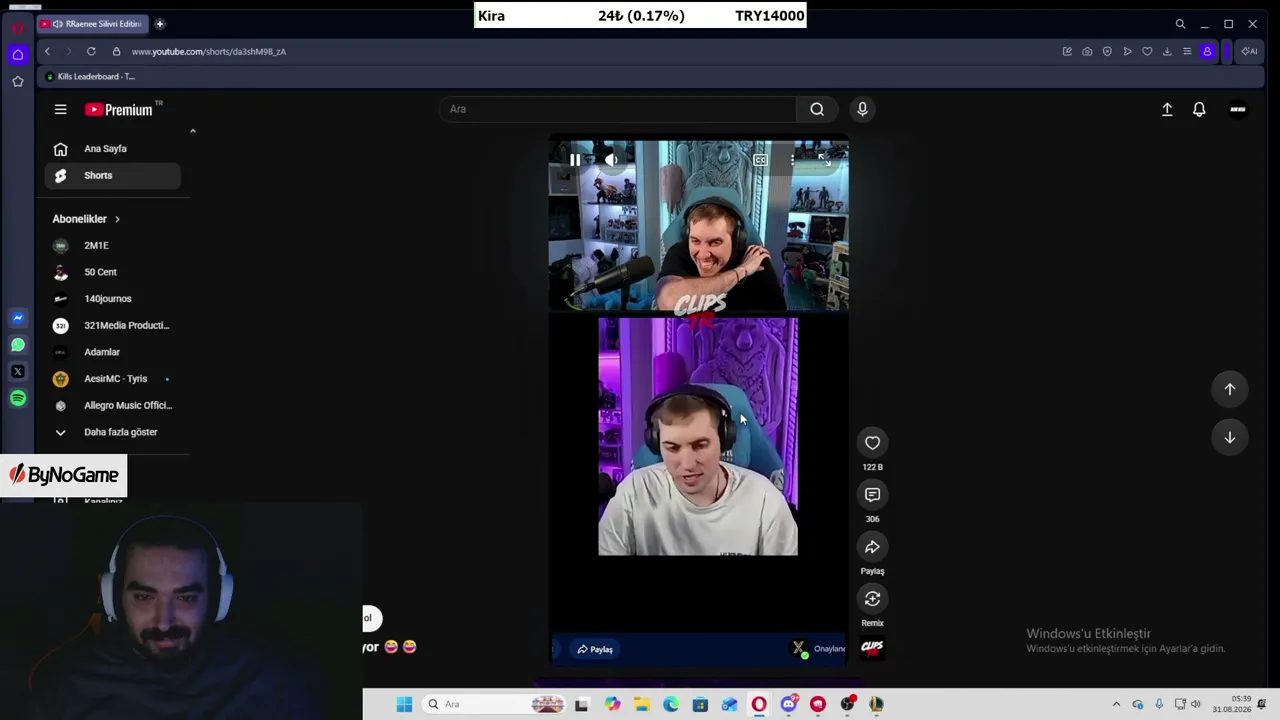1280x720 pixels.
Task: Open the Opera AI button
Action: click(1250, 51)
